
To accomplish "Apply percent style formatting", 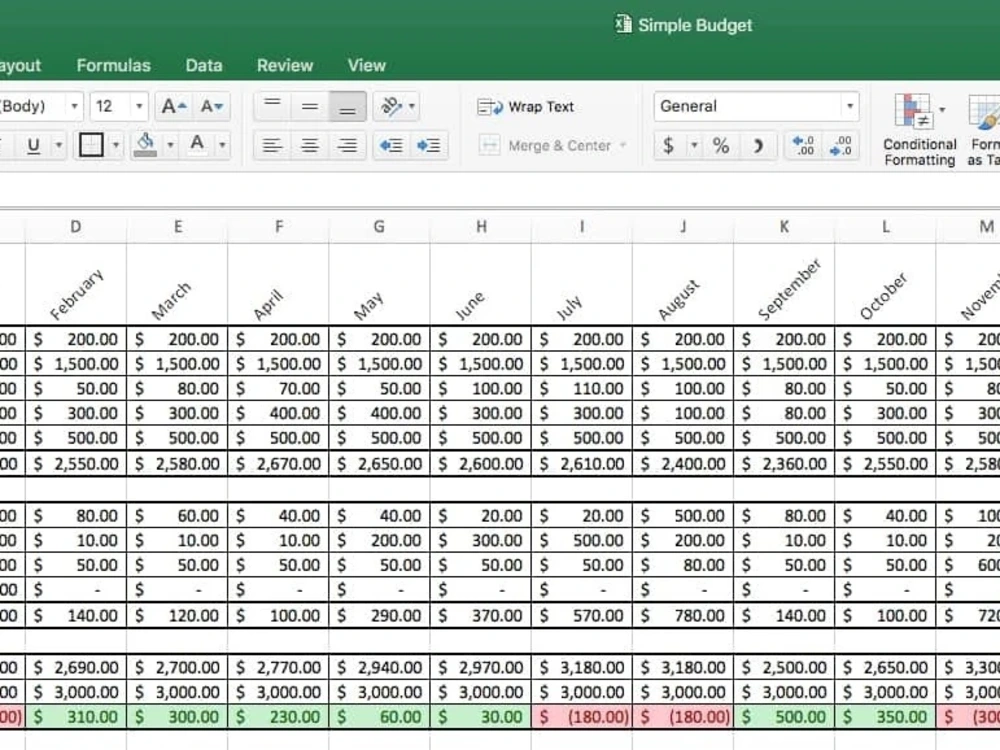I will (x=720, y=145).
